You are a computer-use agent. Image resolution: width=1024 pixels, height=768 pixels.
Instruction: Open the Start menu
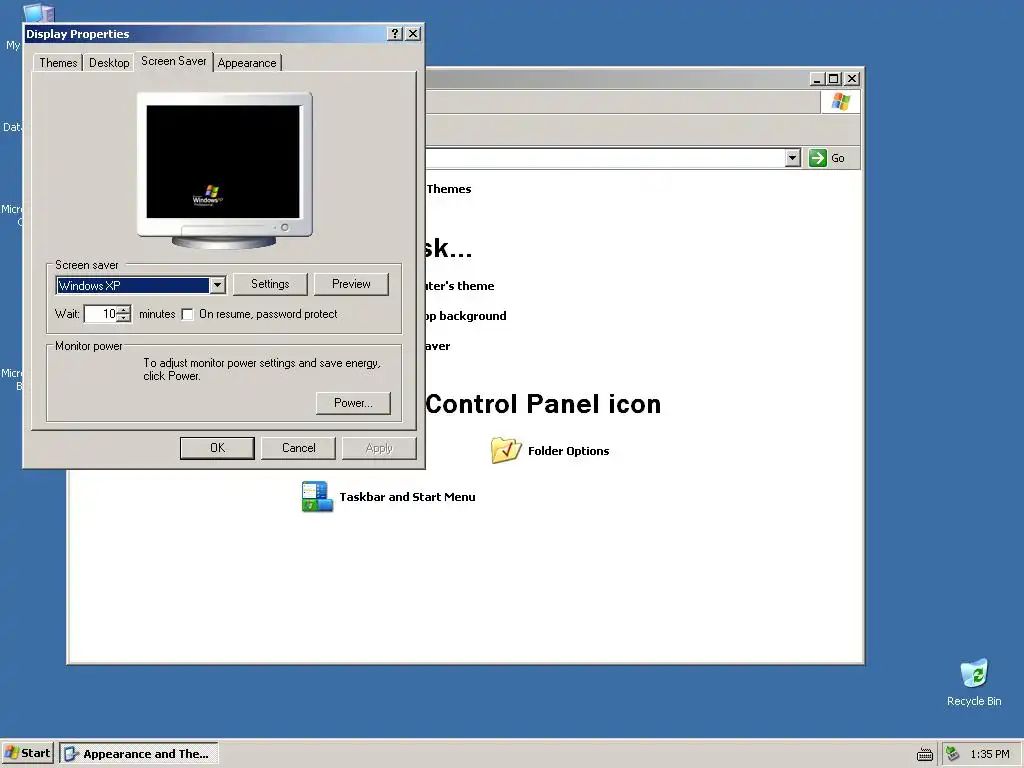(x=27, y=753)
